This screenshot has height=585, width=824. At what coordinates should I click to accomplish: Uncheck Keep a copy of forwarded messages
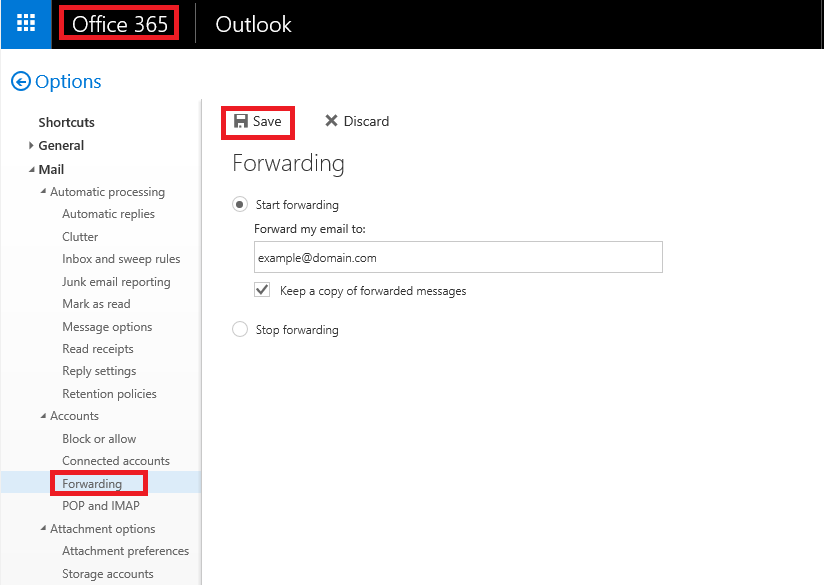point(262,290)
